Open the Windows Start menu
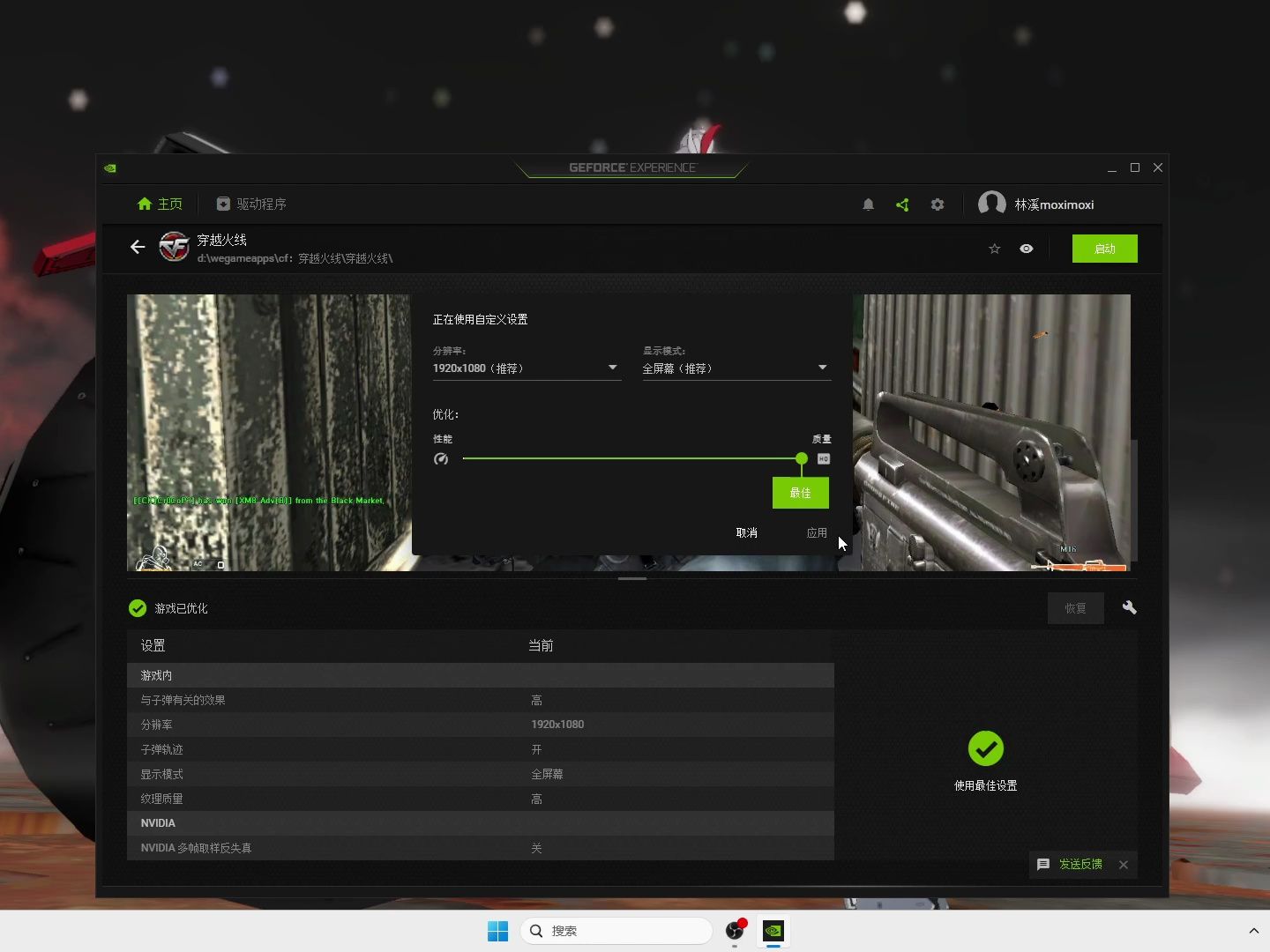The width and height of the screenshot is (1270, 952). click(x=498, y=931)
